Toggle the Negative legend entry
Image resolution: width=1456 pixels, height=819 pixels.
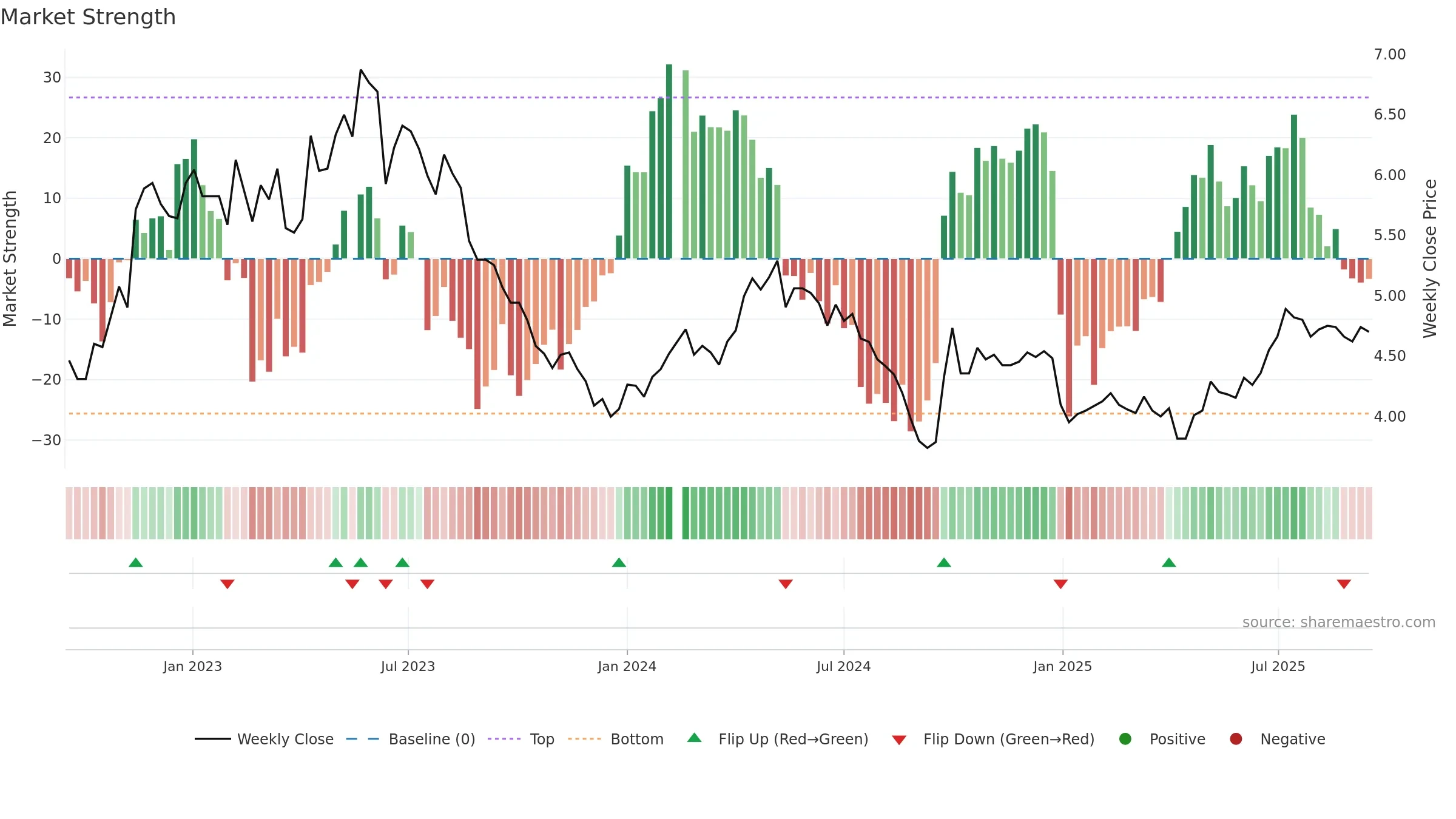click(1277, 739)
